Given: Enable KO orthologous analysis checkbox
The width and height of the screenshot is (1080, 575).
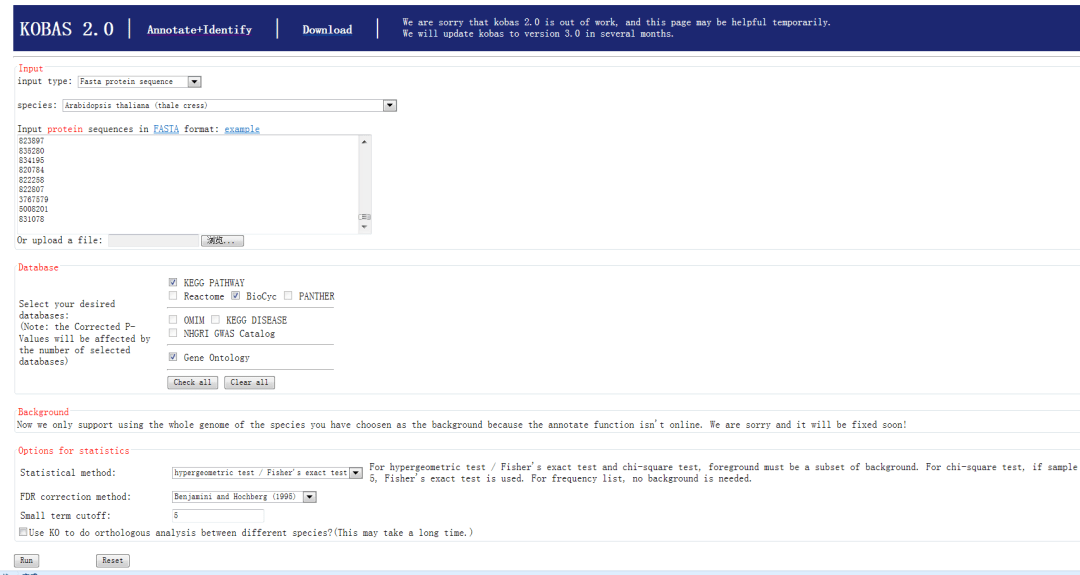Looking at the screenshot, I should tap(23, 532).
